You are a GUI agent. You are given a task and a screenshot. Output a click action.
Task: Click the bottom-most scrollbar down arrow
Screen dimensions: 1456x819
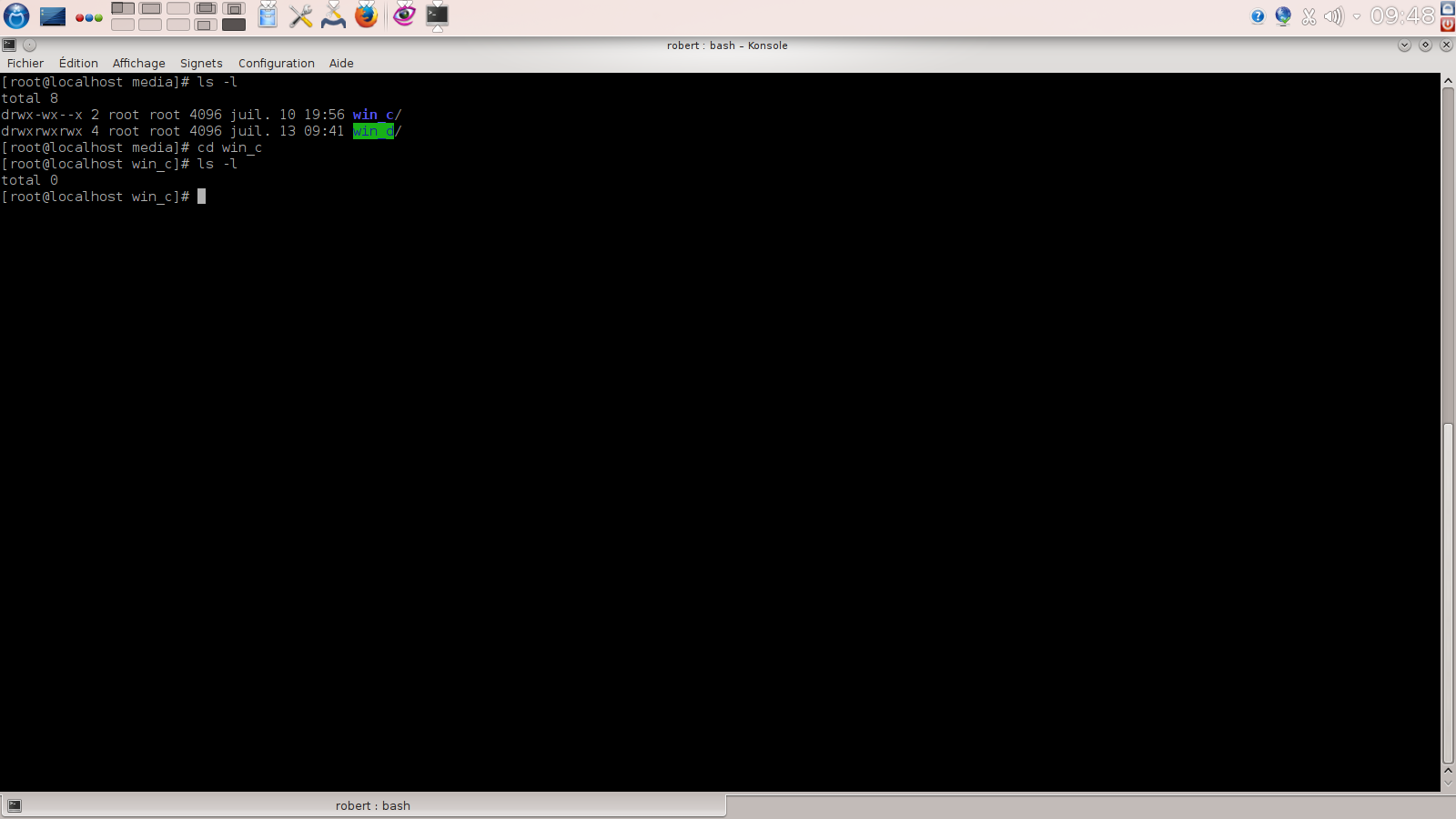point(1448,784)
